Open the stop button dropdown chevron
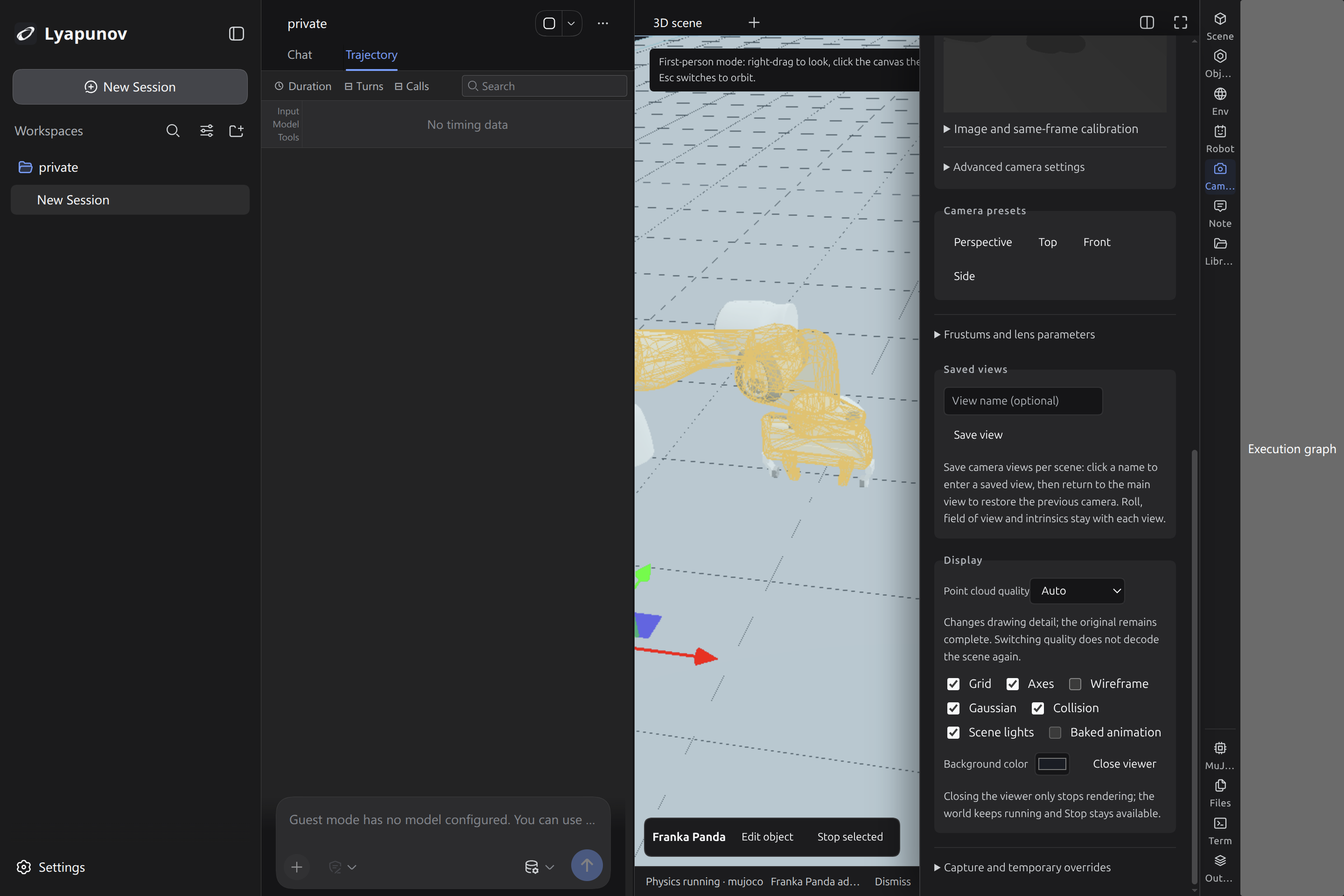1344x896 pixels. click(x=571, y=23)
